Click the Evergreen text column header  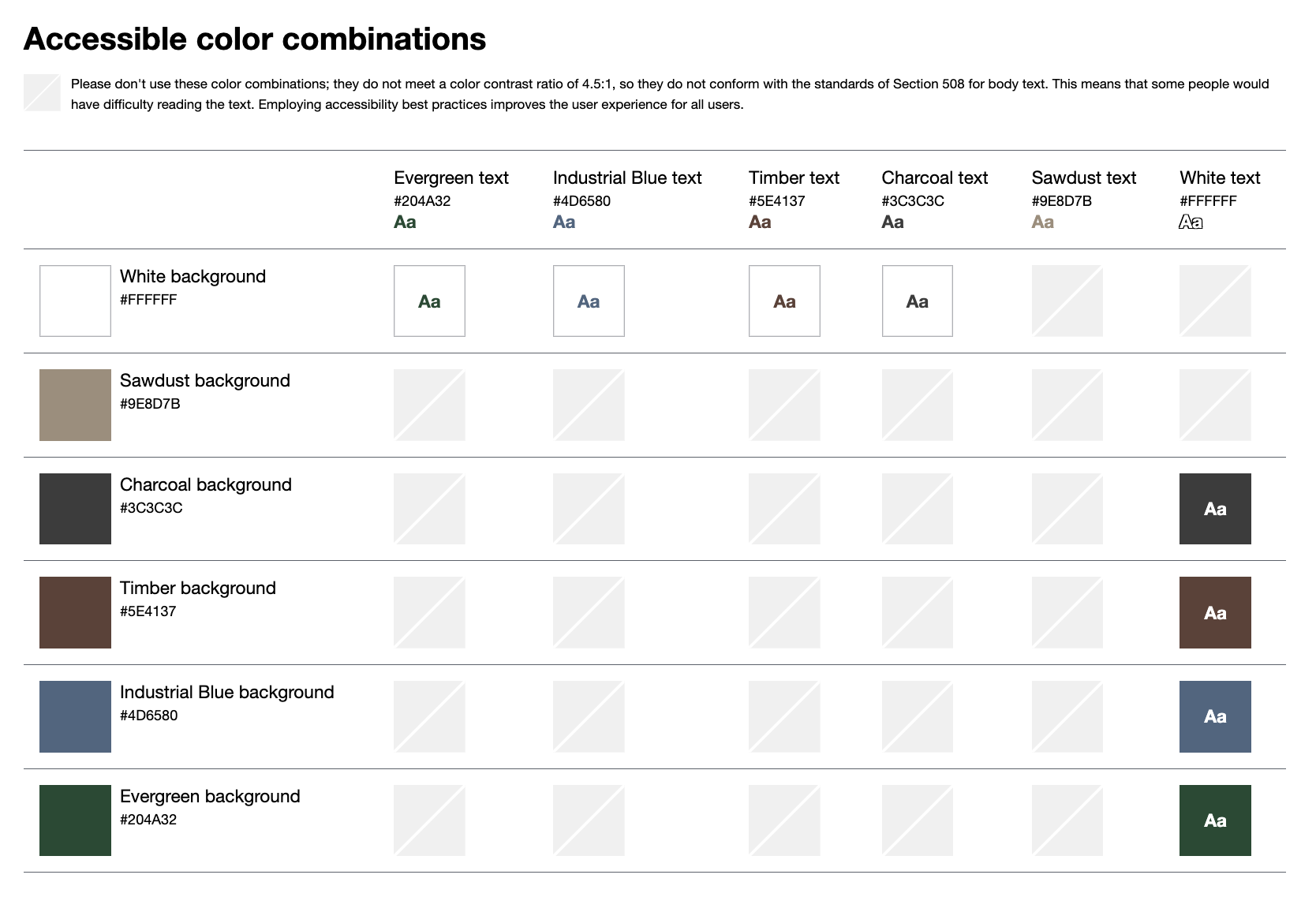451,178
